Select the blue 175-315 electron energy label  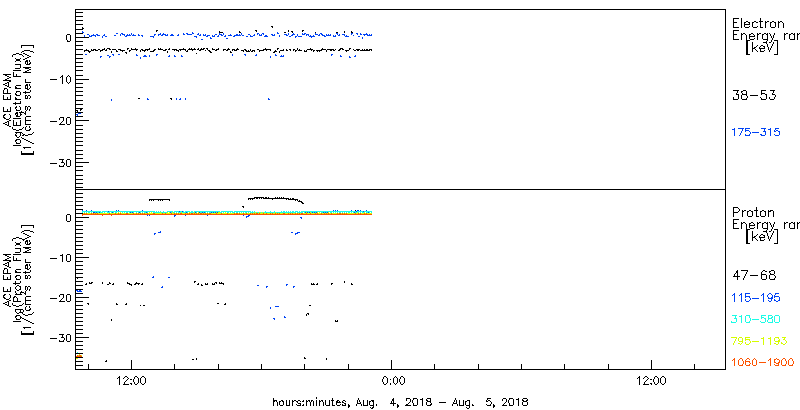click(756, 132)
